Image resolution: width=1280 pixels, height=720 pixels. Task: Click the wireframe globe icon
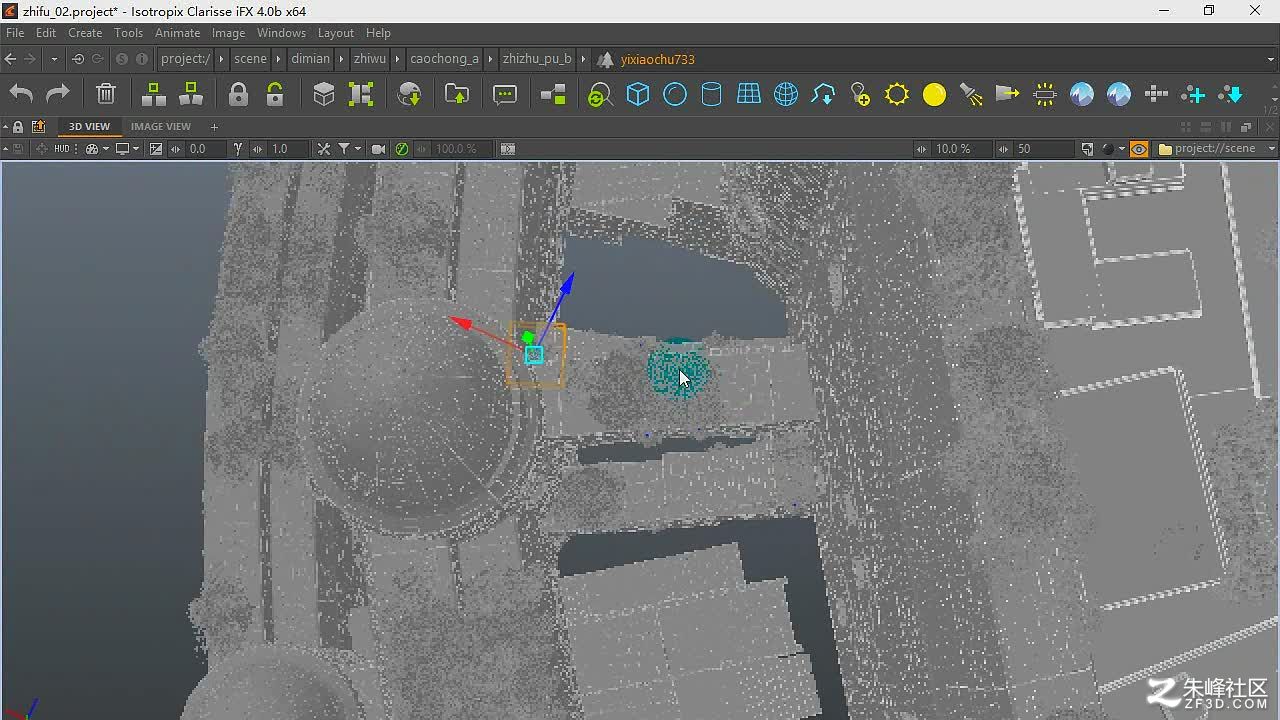(x=786, y=94)
